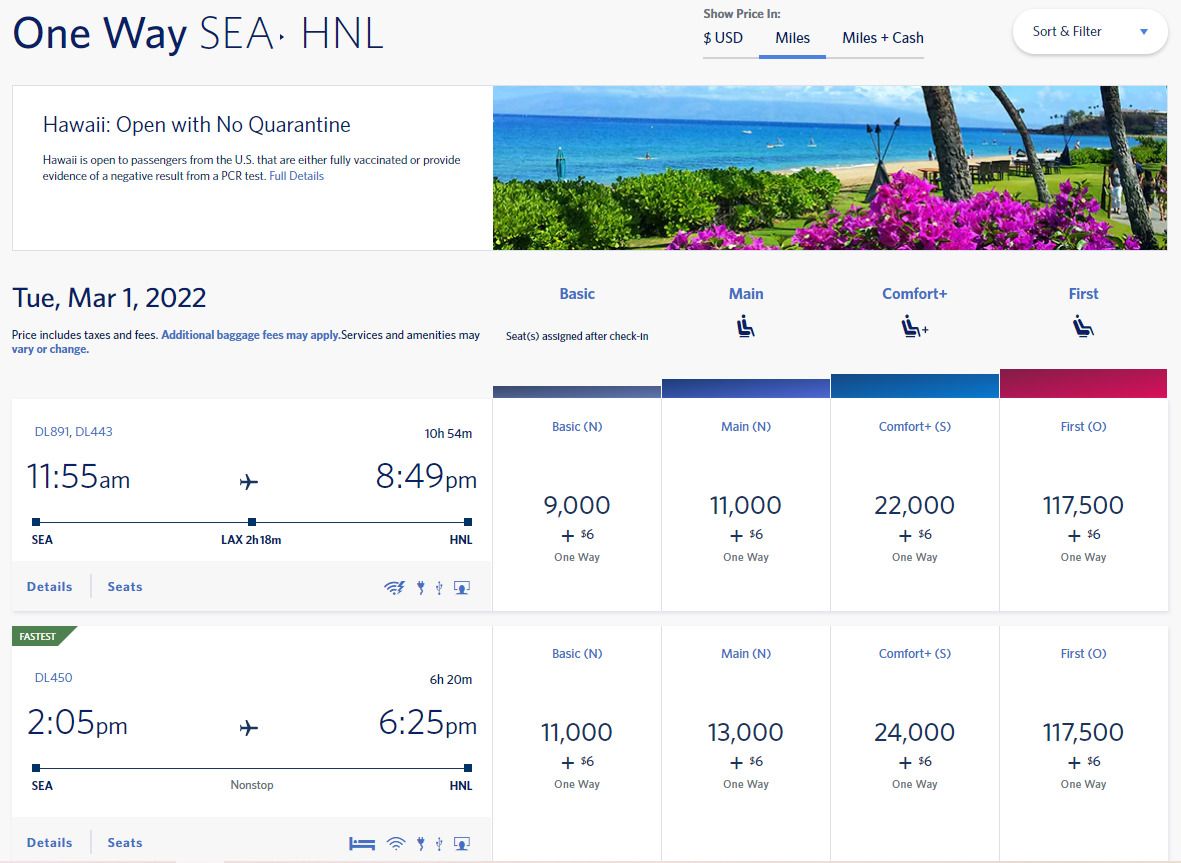
Task: Click the flat-bed seat icon for DL450
Action: tap(362, 843)
